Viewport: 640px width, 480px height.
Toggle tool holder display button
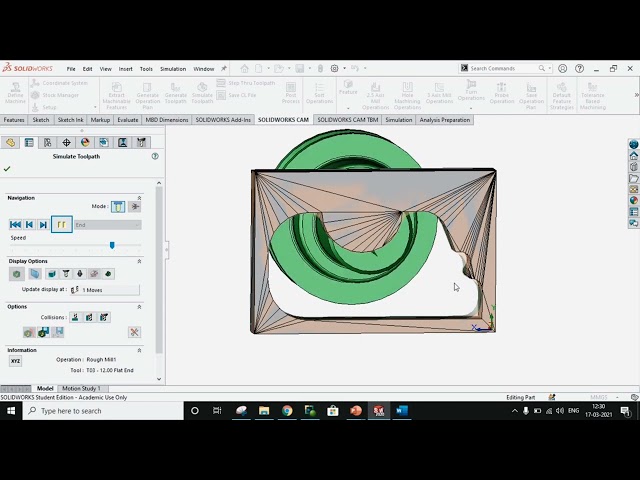(66, 274)
